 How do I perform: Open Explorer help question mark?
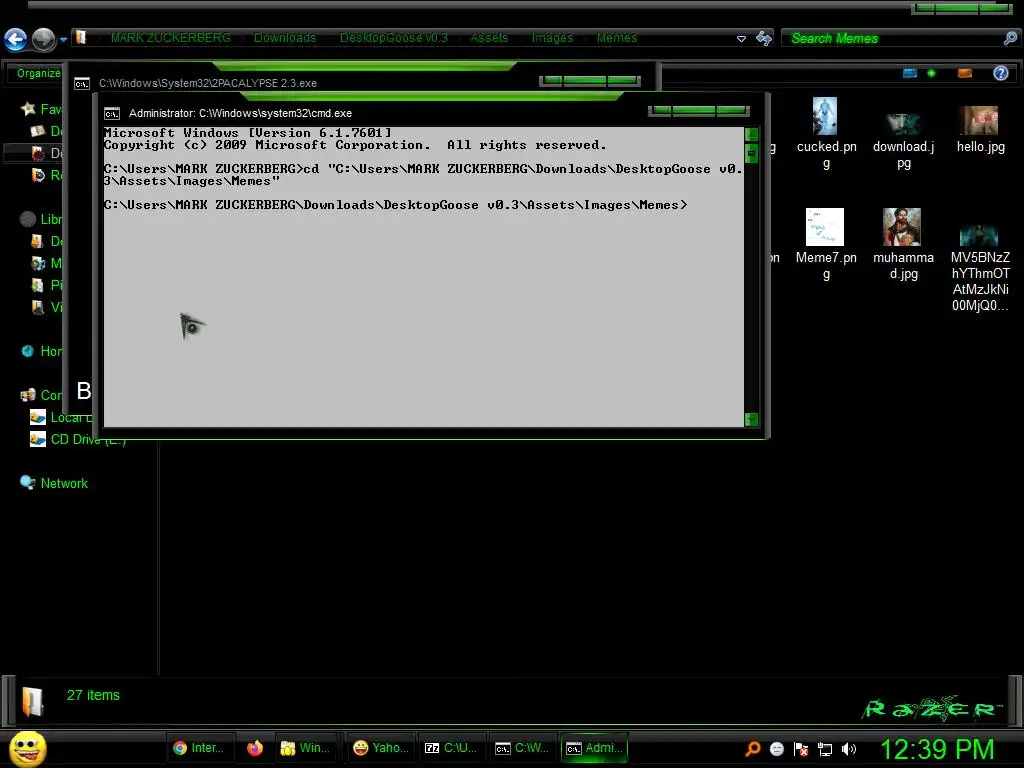pyautogui.click(x=1000, y=73)
